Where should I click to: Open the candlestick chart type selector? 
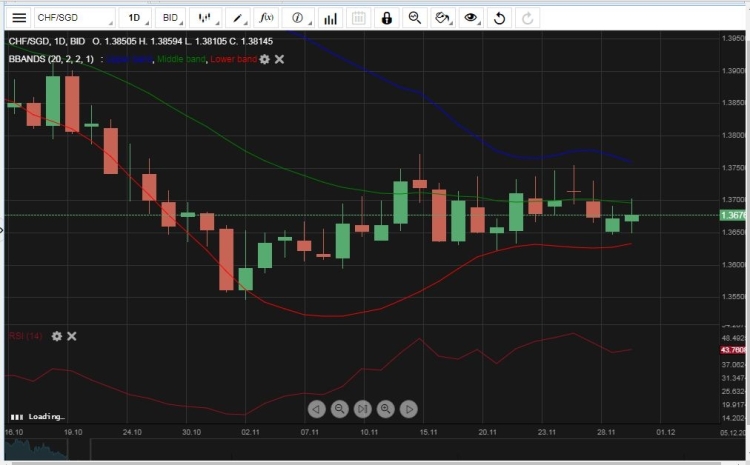pyautogui.click(x=205, y=18)
